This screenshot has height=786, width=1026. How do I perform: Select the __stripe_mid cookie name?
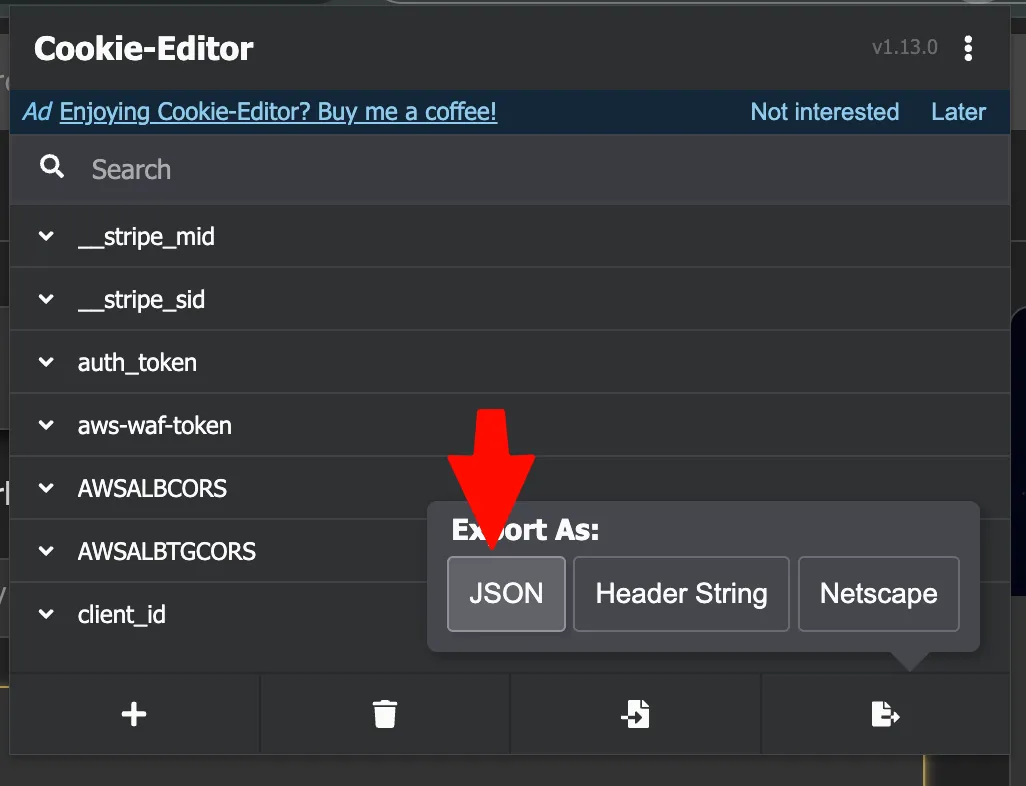(146, 236)
